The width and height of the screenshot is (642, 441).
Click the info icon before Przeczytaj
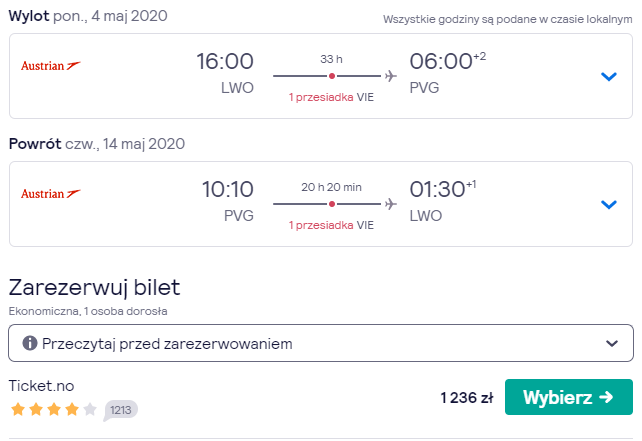(29, 343)
